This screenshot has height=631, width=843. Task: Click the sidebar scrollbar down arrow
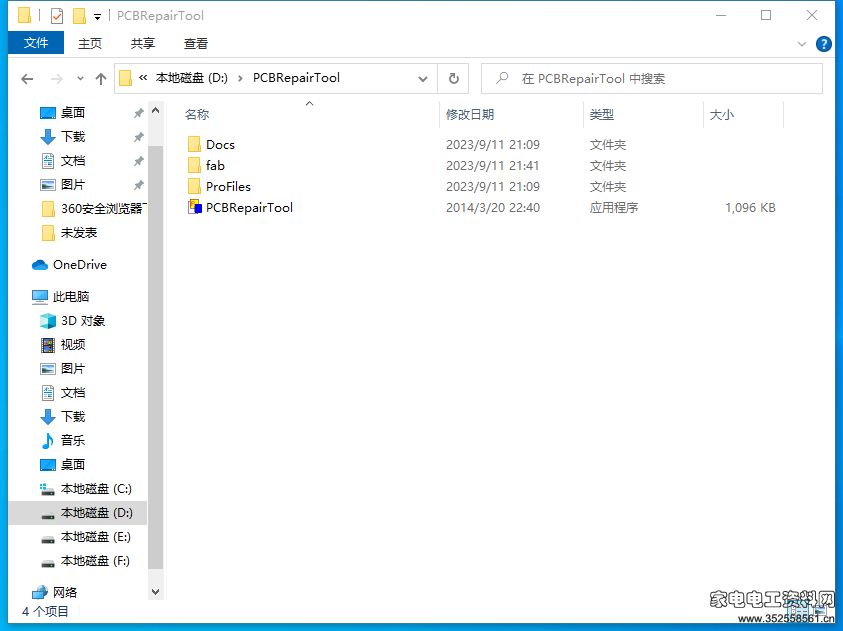(x=155, y=592)
